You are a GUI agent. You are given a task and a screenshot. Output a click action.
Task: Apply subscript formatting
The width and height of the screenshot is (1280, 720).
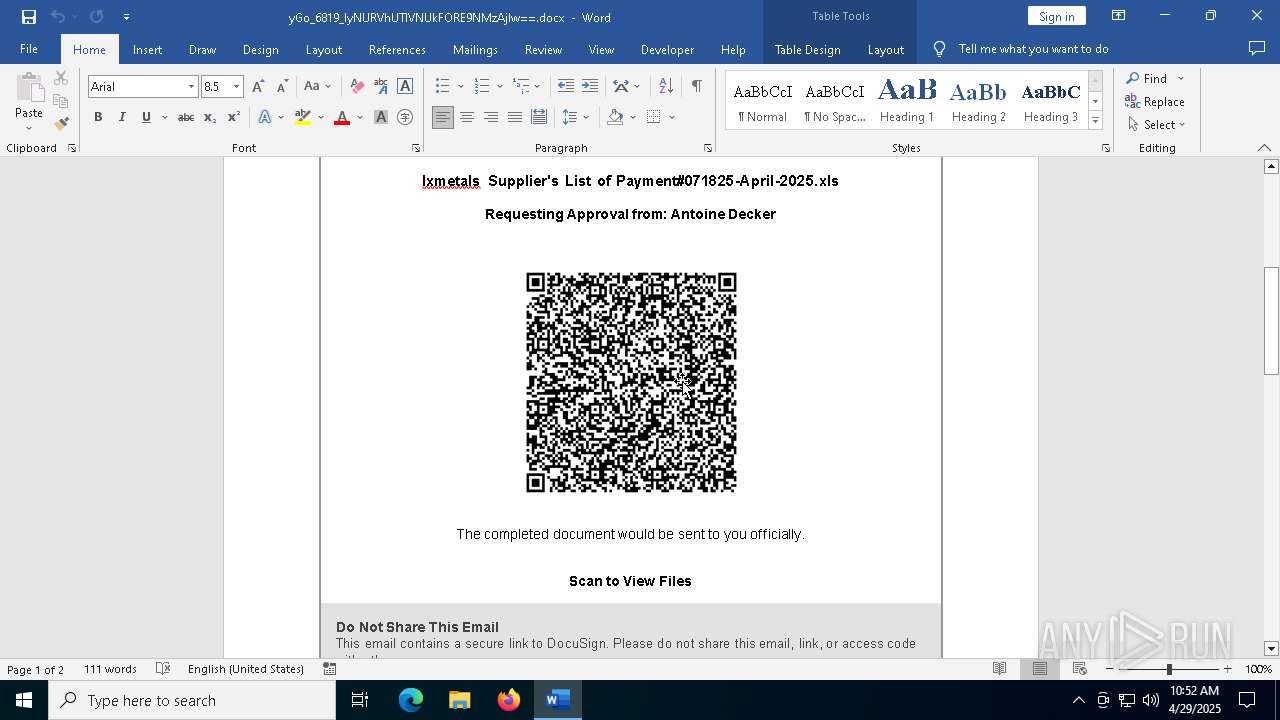(210, 118)
